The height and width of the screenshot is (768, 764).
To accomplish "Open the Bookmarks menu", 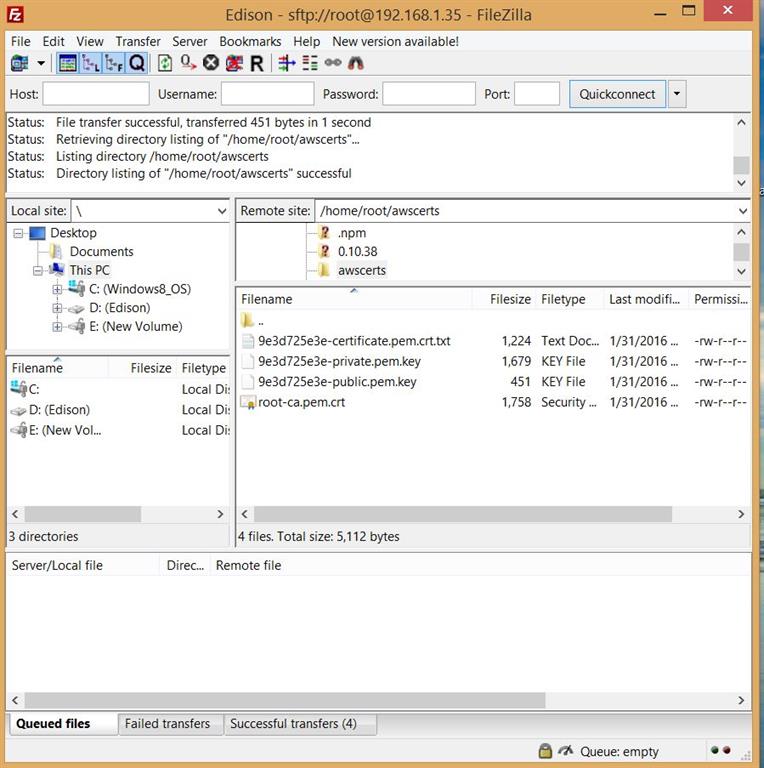I will (x=250, y=42).
